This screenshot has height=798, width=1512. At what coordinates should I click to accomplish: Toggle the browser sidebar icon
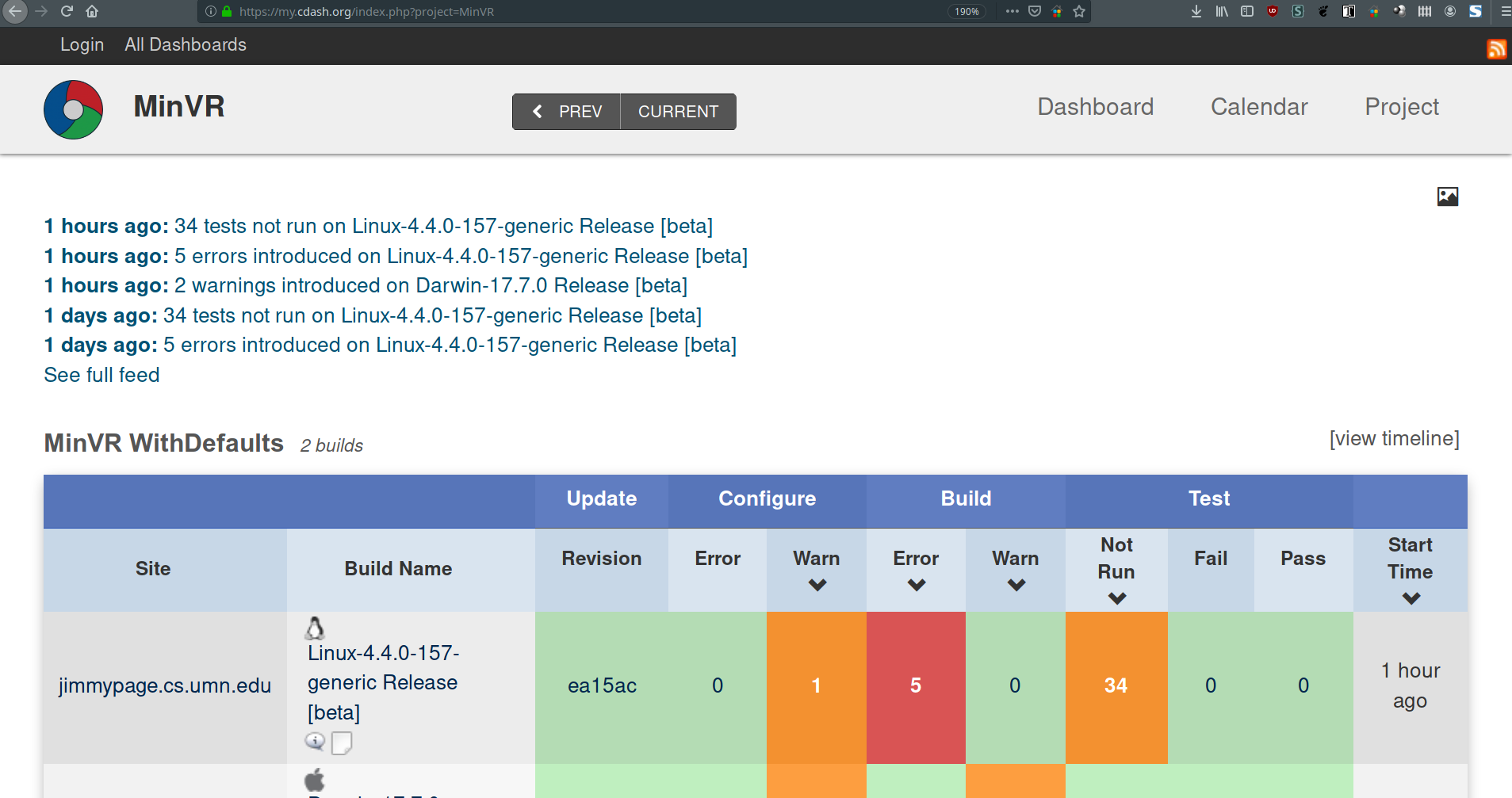[1246, 11]
